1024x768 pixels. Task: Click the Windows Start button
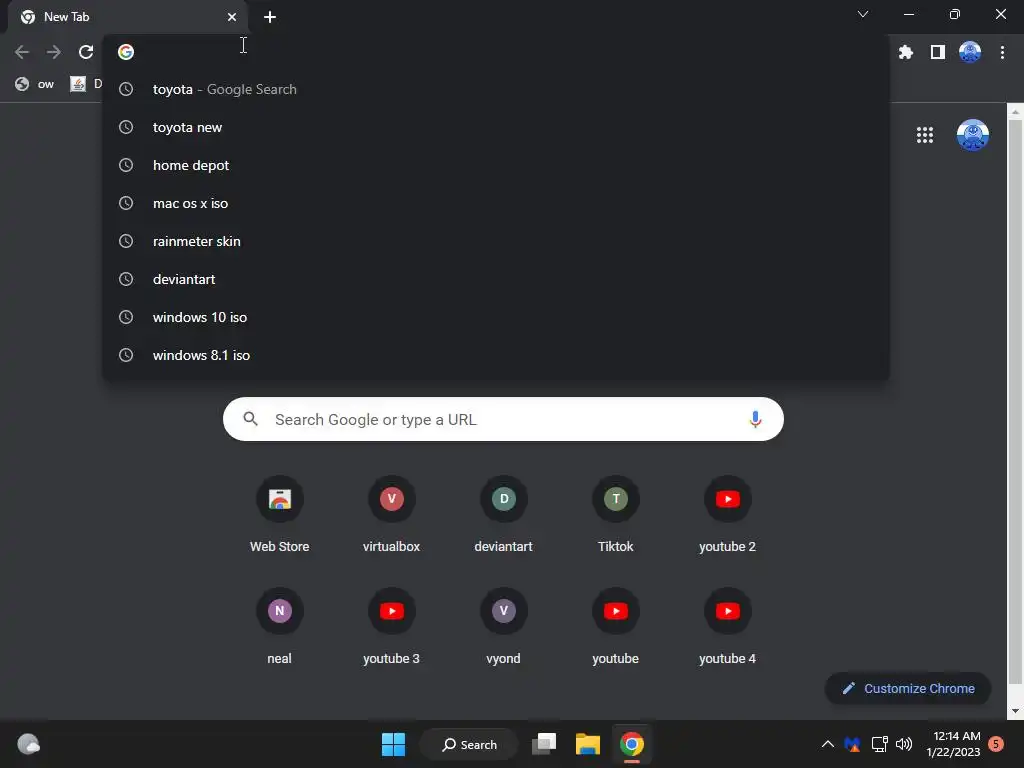393,744
